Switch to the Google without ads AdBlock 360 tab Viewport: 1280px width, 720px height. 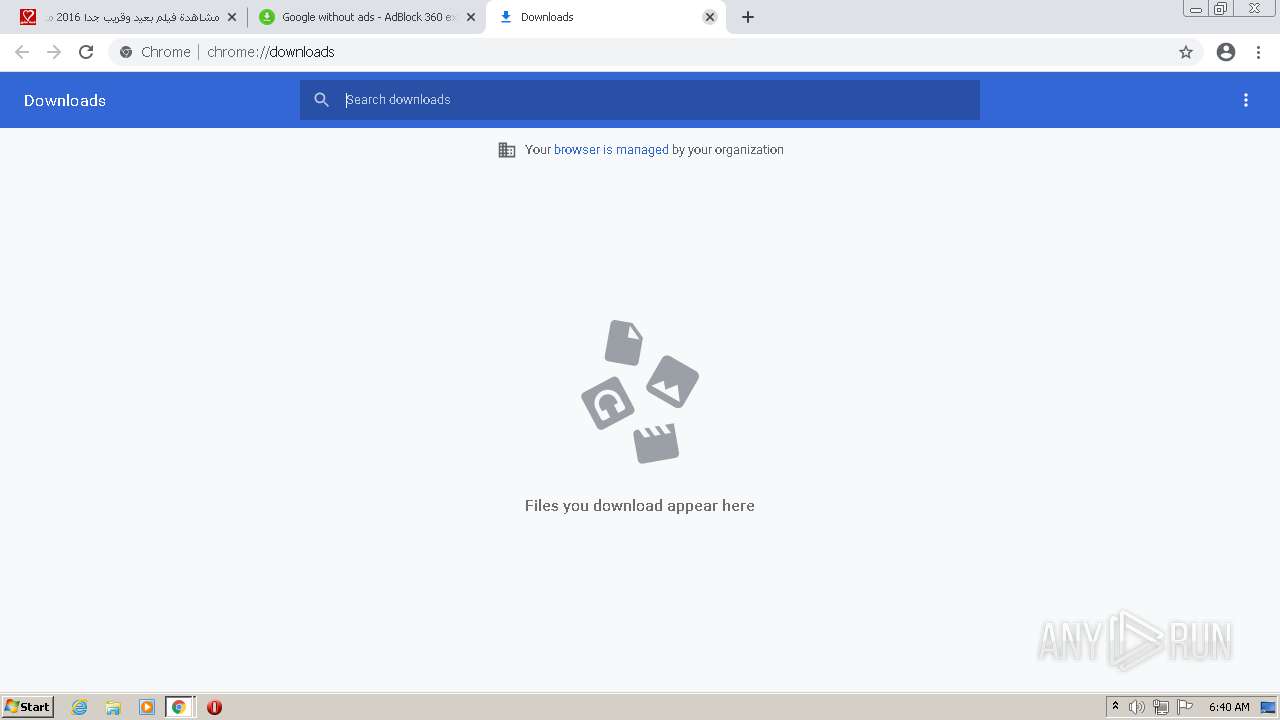pos(367,17)
